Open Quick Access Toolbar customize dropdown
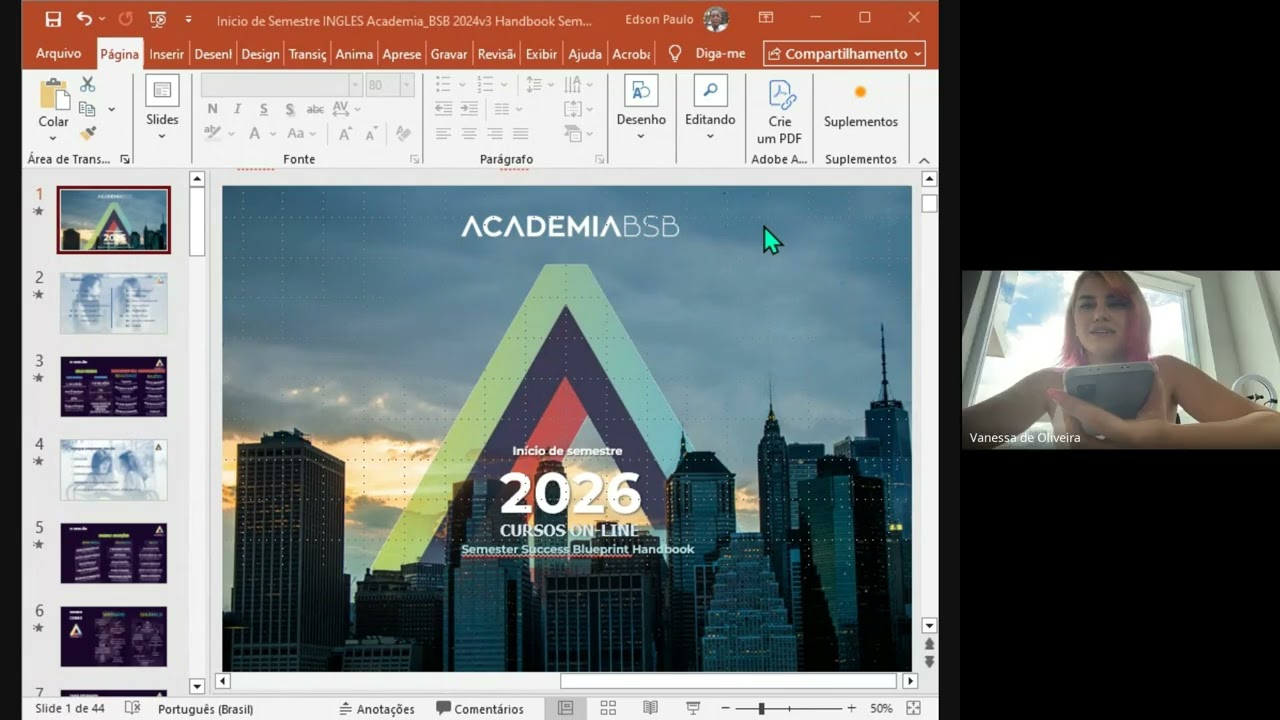The width and height of the screenshot is (1280, 720). point(188,19)
